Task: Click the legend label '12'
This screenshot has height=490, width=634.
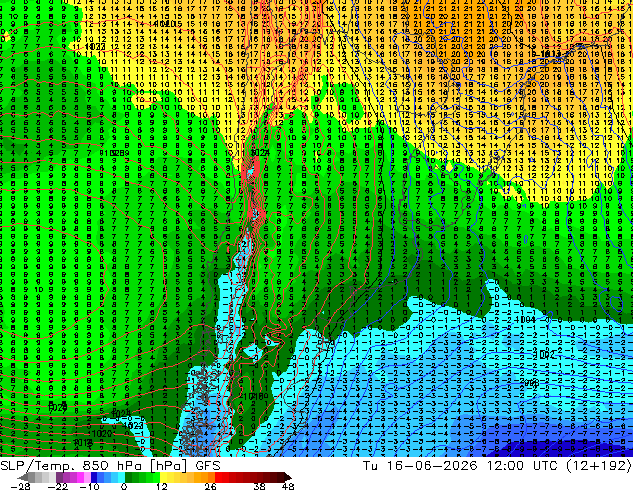Action: (162, 486)
